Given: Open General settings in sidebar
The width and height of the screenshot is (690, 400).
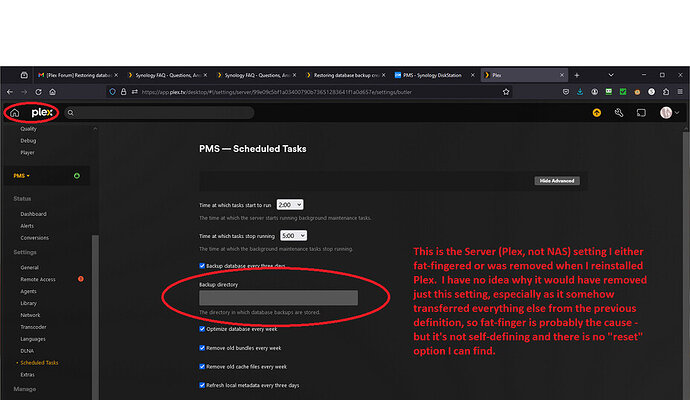Looking at the screenshot, I should point(29,268).
